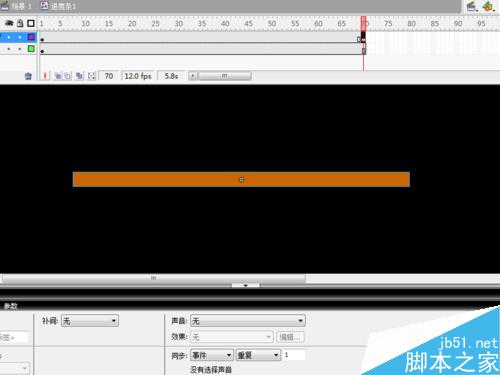Image resolution: width=500 pixels, height=375 pixels.
Task: Click the frame label input field
Action: [14, 337]
